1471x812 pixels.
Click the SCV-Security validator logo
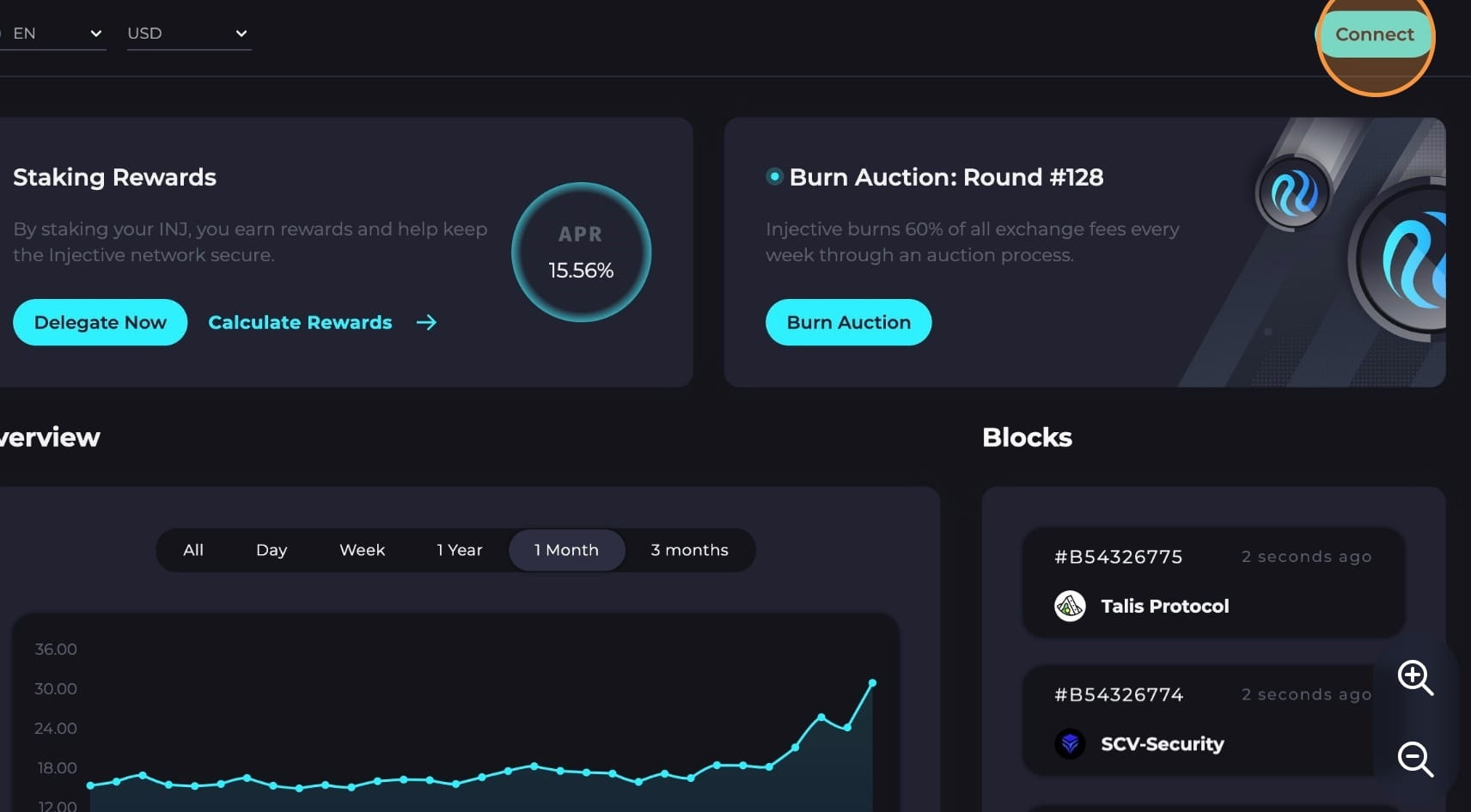pyautogui.click(x=1070, y=743)
